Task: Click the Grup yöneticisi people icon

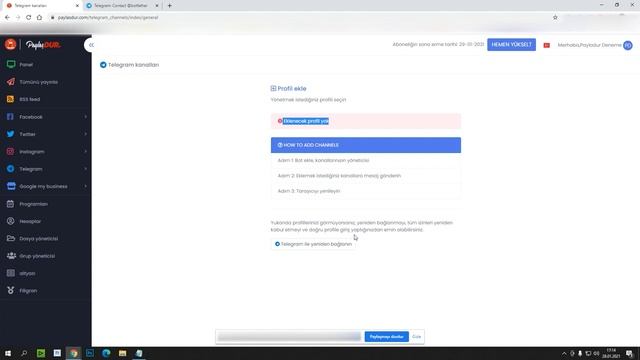Action: 11,256
